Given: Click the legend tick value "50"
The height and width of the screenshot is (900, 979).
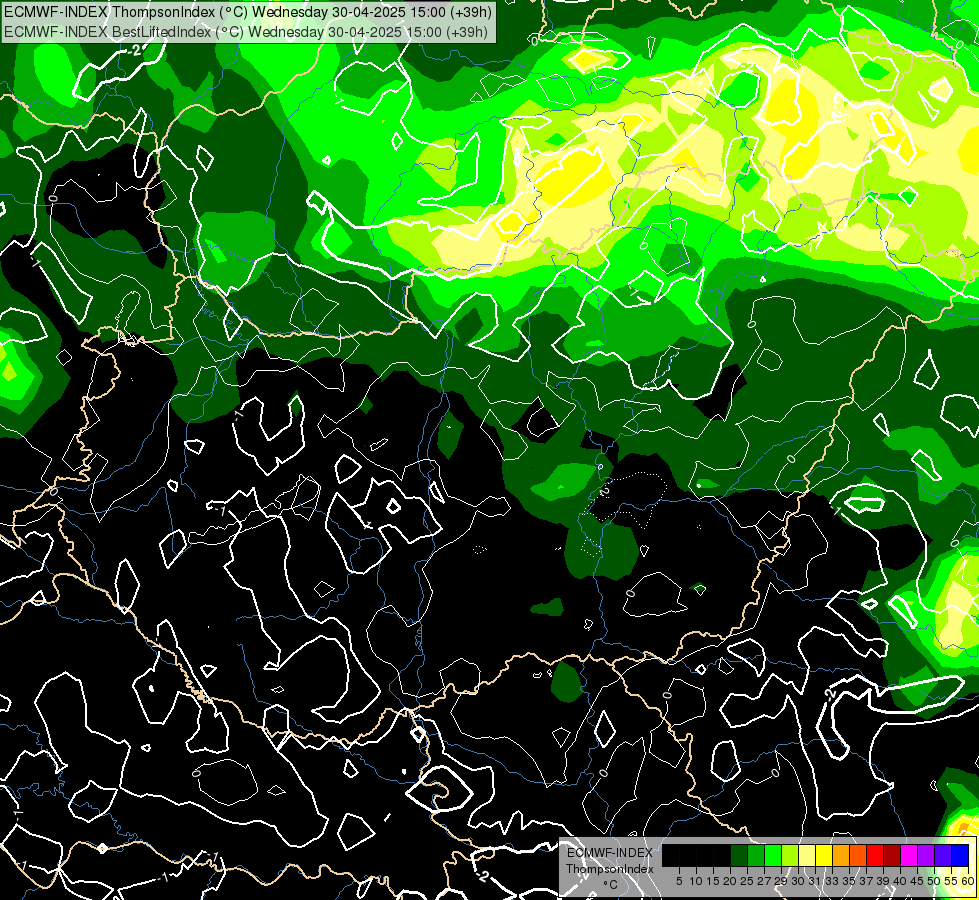Looking at the screenshot, I should click(x=935, y=881).
